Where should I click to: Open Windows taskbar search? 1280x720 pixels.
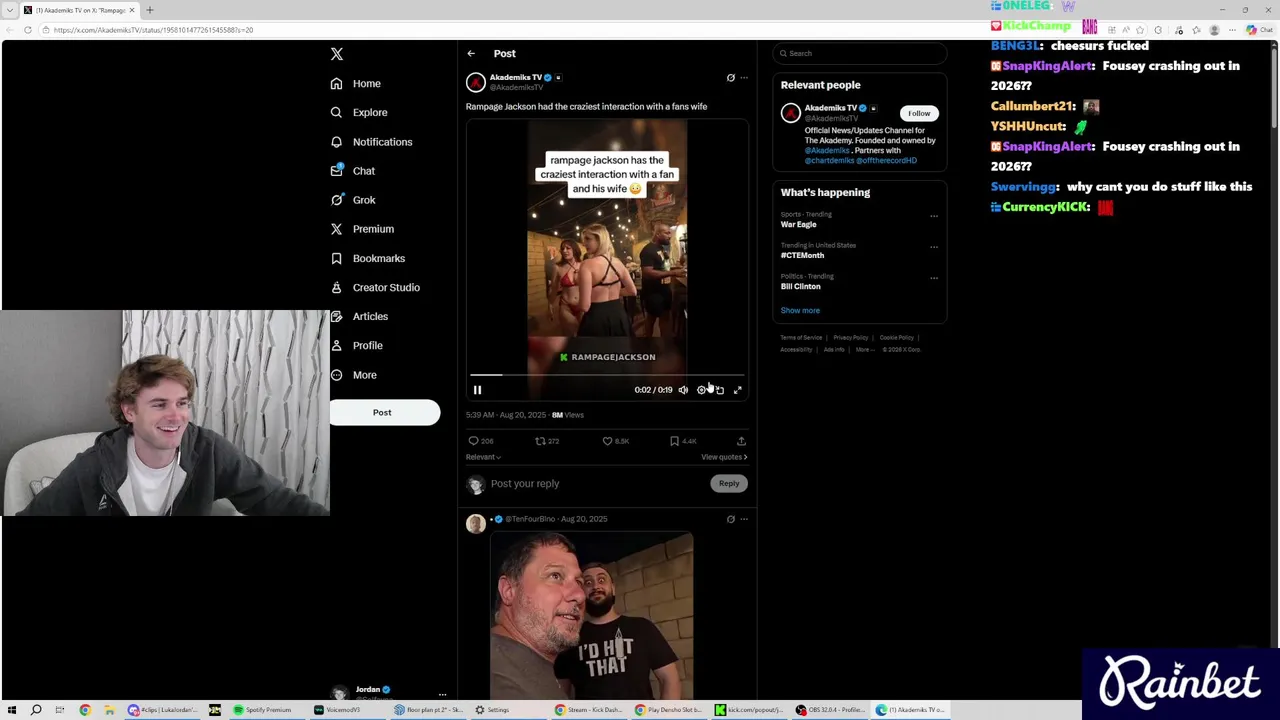[36, 710]
